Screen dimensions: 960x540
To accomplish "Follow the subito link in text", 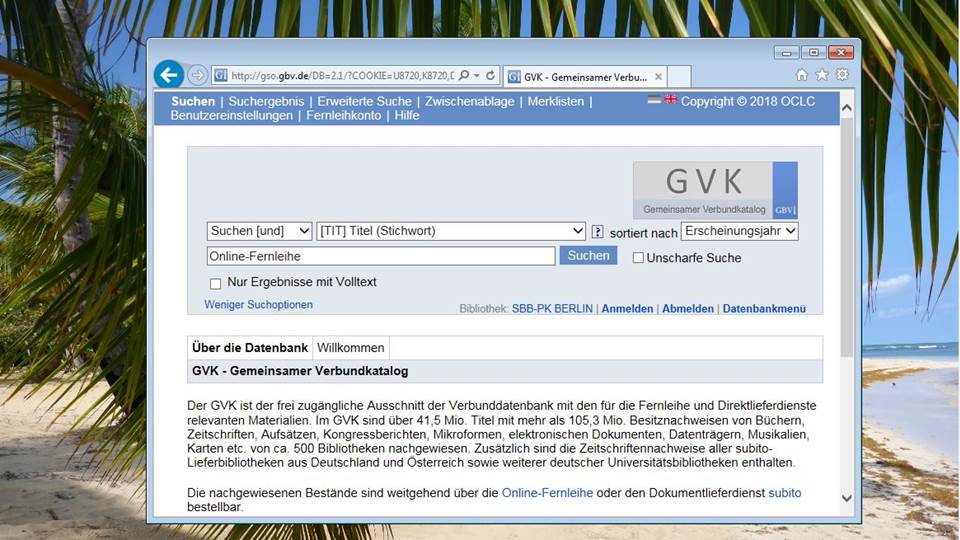I will point(785,493).
